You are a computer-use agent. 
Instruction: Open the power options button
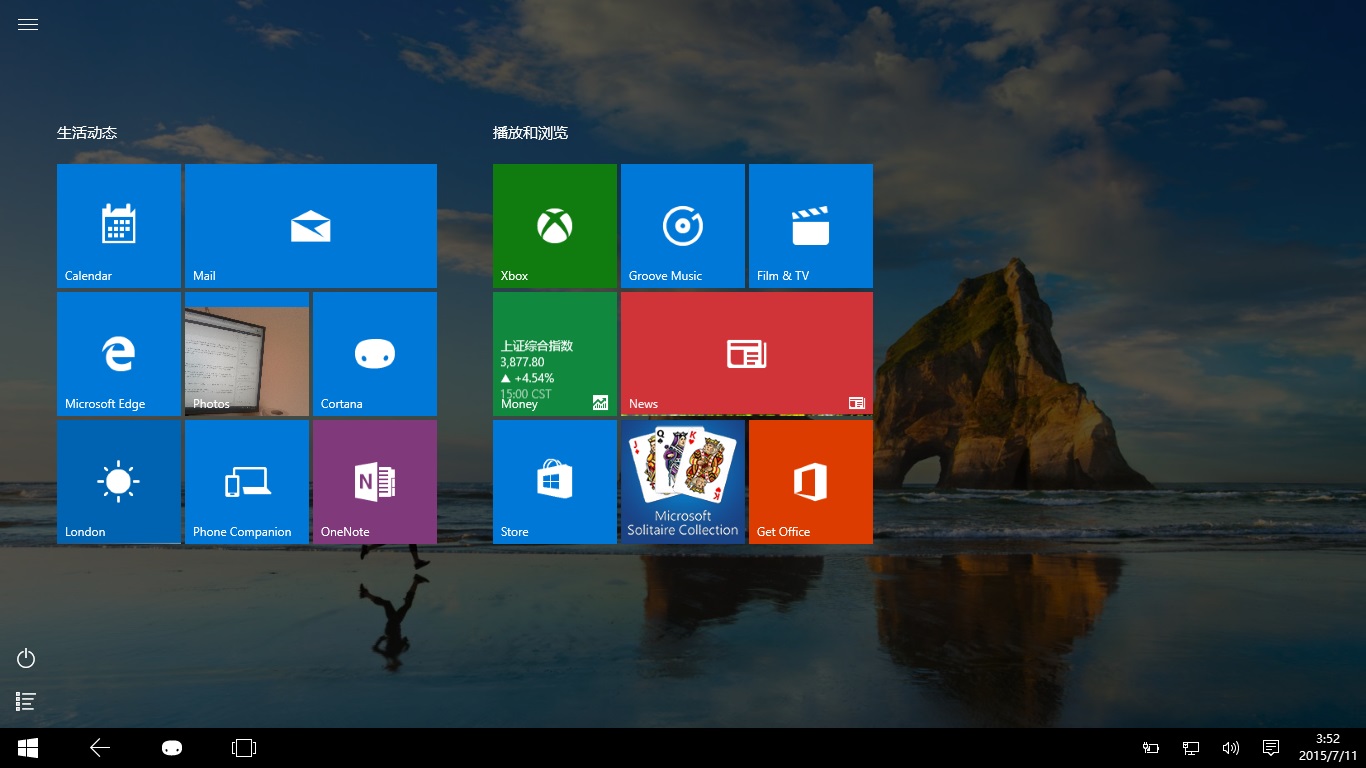[26, 658]
